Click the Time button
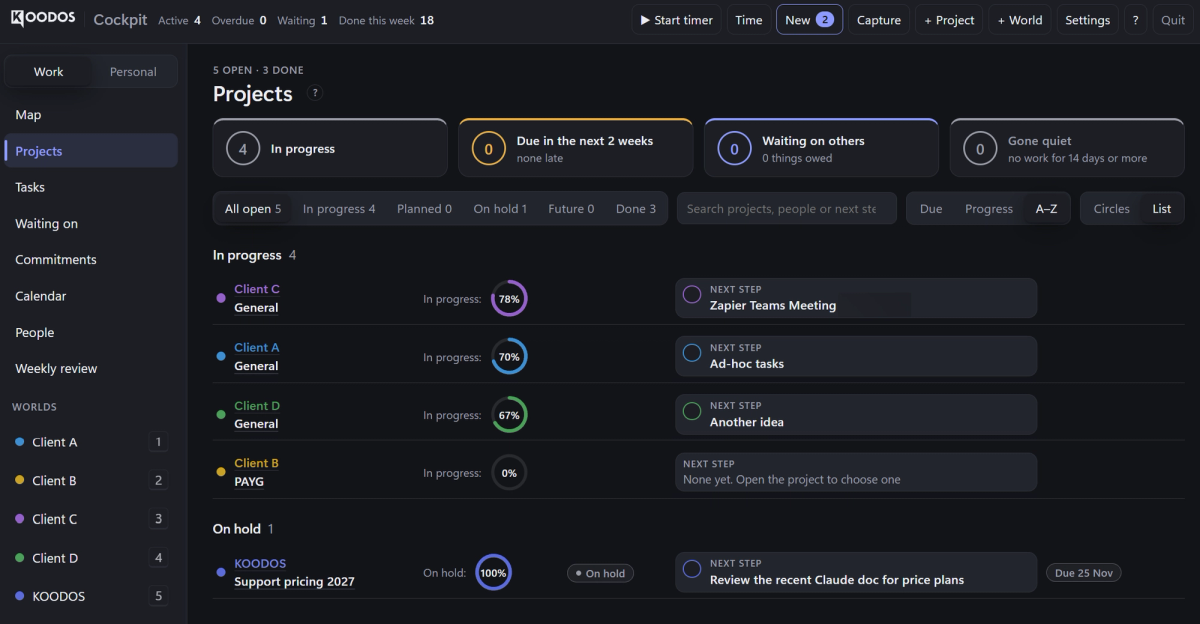This screenshot has width=1200, height=624. [x=749, y=20]
